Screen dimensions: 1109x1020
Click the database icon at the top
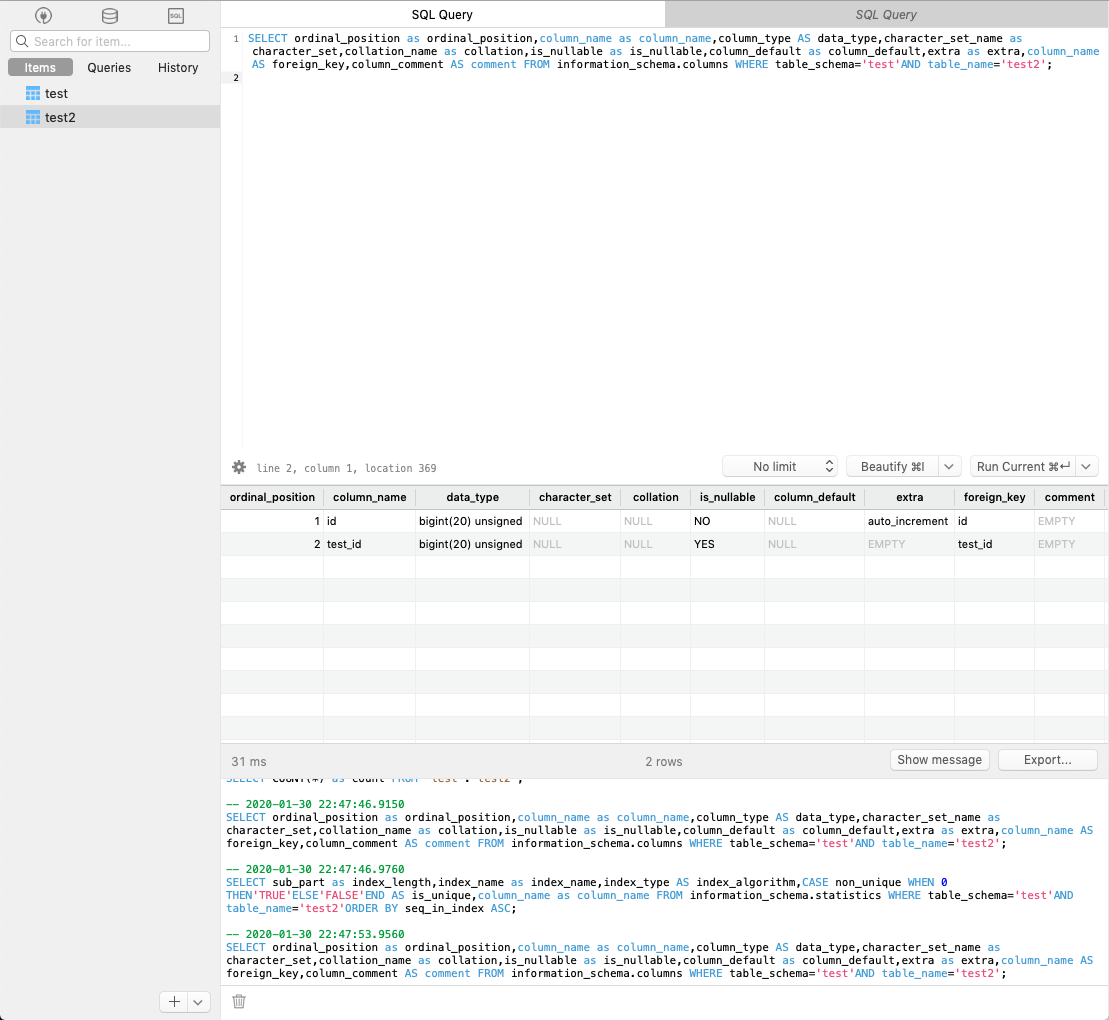point(109,15)
